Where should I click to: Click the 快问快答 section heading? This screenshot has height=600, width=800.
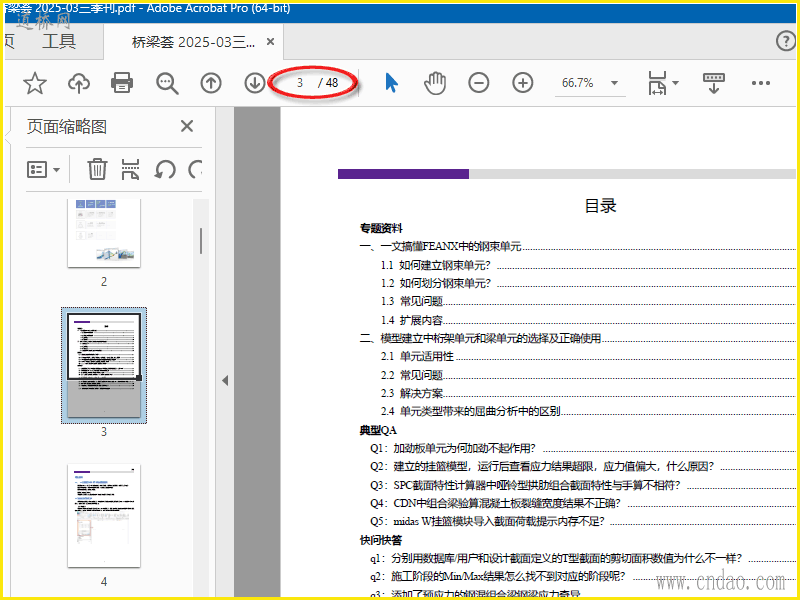pos(381,540)
